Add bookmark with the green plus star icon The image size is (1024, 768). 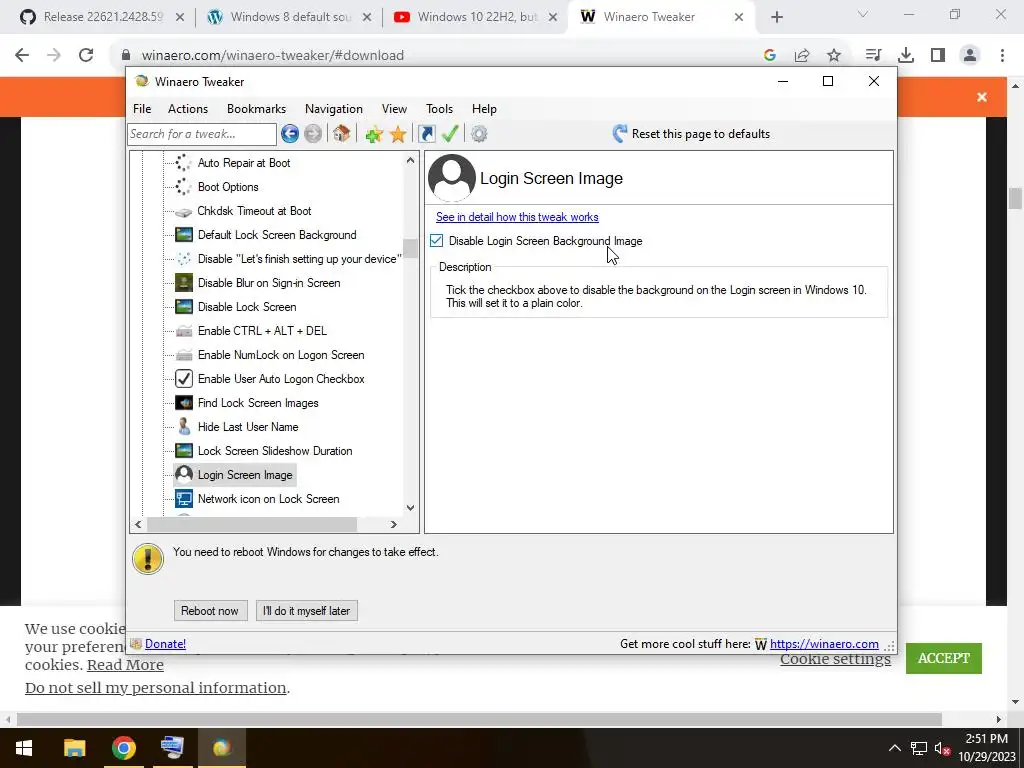click(374, 135)
